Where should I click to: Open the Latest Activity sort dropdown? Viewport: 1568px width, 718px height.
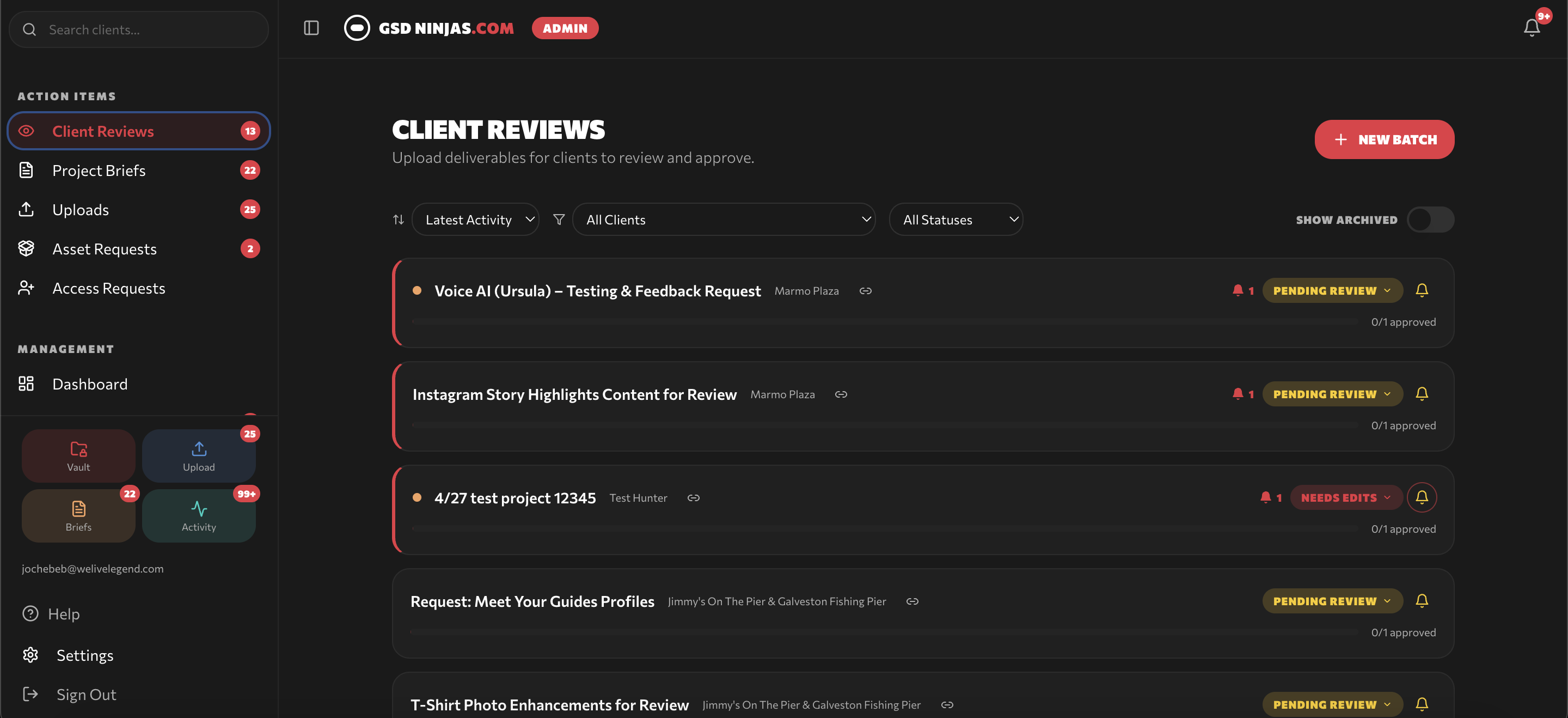click(475, 219)
